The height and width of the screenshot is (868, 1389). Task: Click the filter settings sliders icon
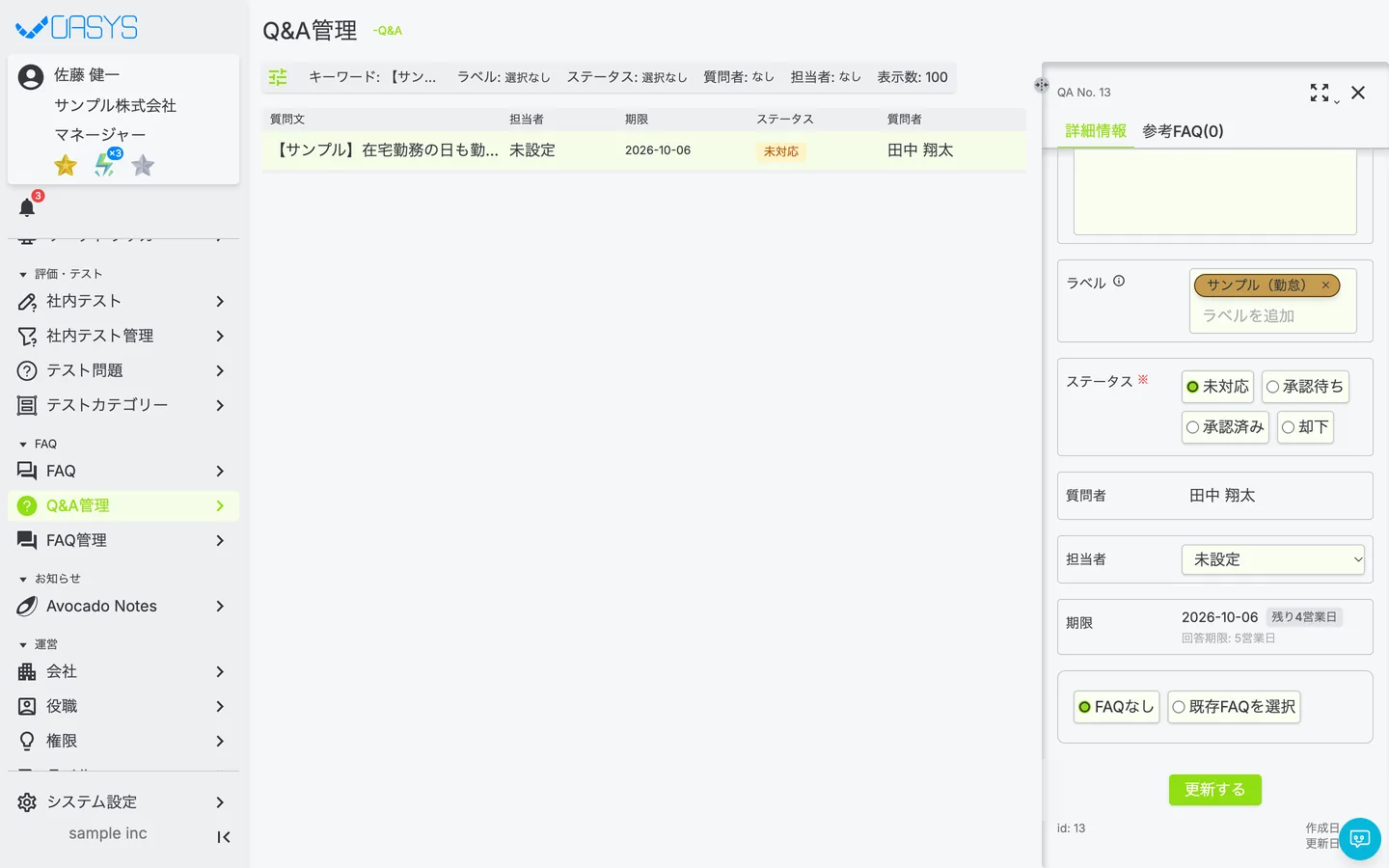[x=278, y=77]
